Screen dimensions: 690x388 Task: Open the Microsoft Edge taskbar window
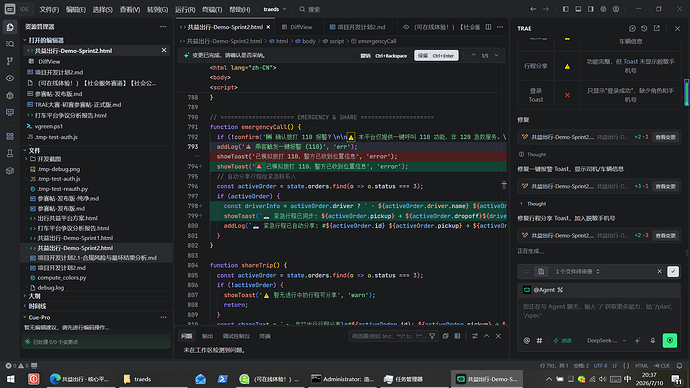click(x=79, y=379)
